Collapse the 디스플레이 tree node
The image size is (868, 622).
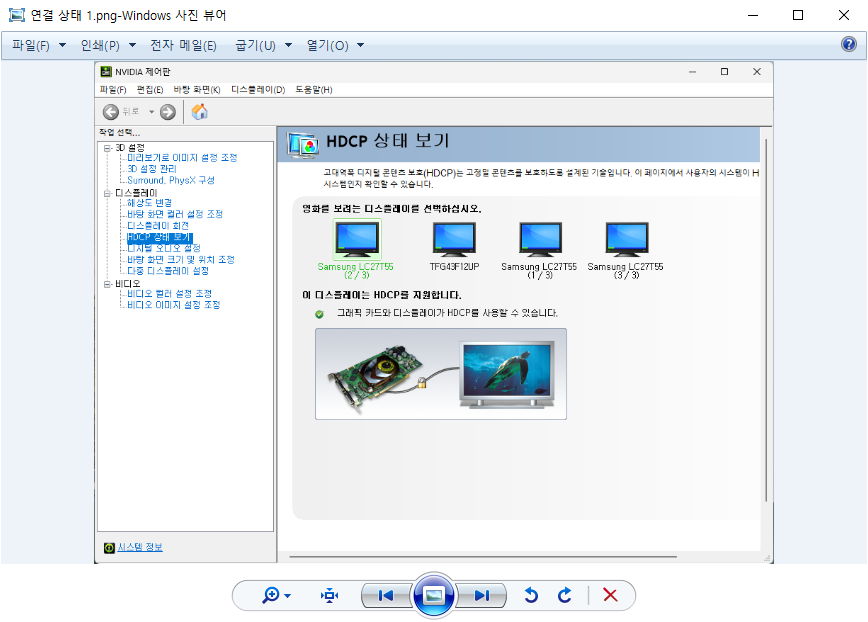pos(107,193)
